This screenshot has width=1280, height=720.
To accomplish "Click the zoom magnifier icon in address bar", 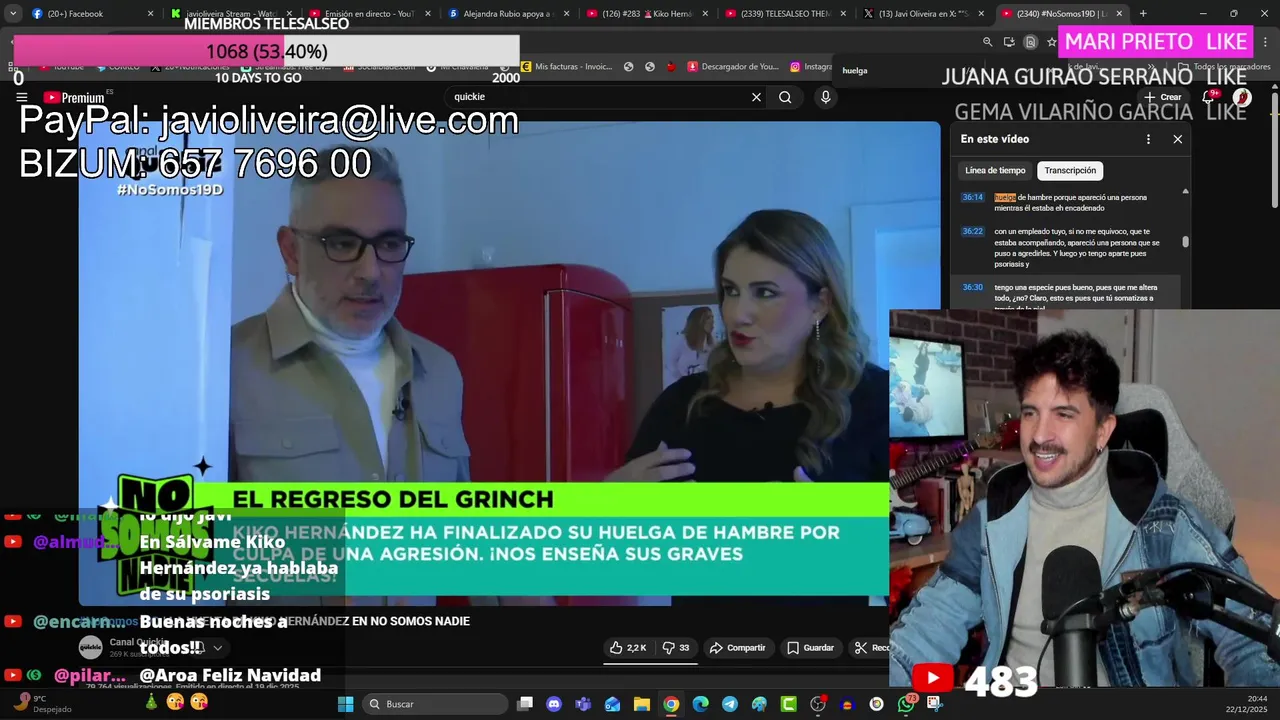I will click(x=988, y=42).
